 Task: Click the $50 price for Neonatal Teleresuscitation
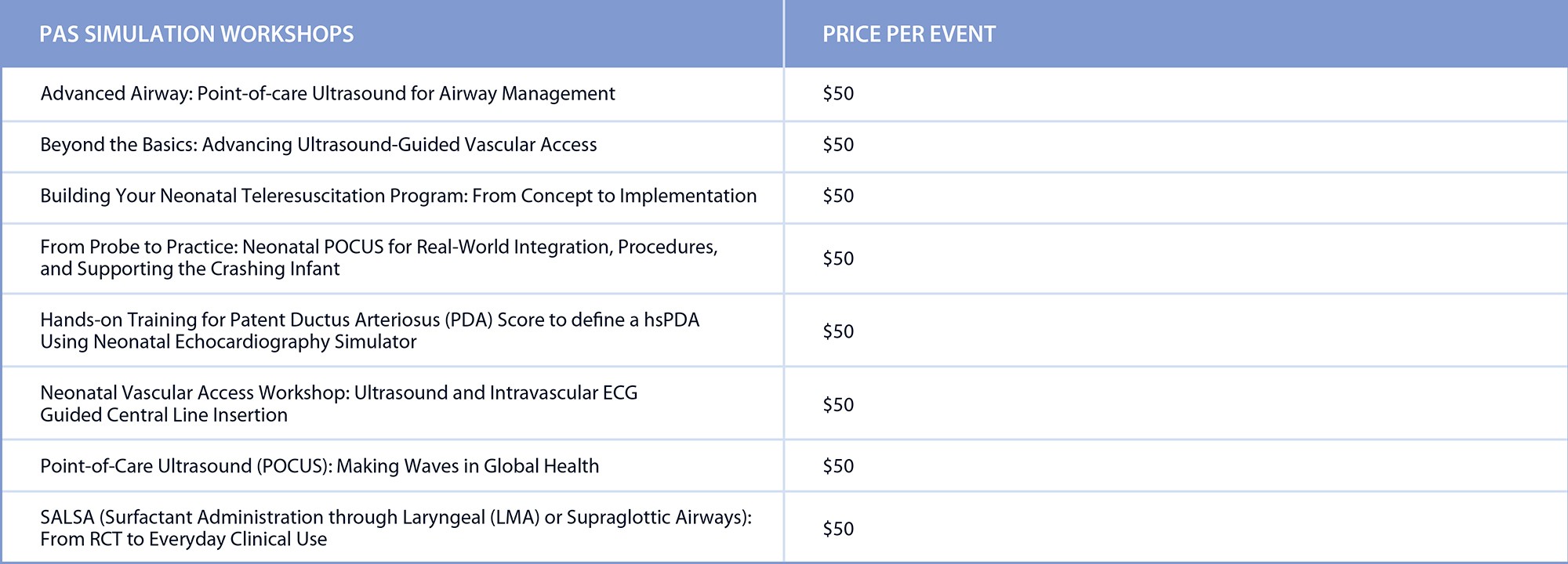pos(838,196)
